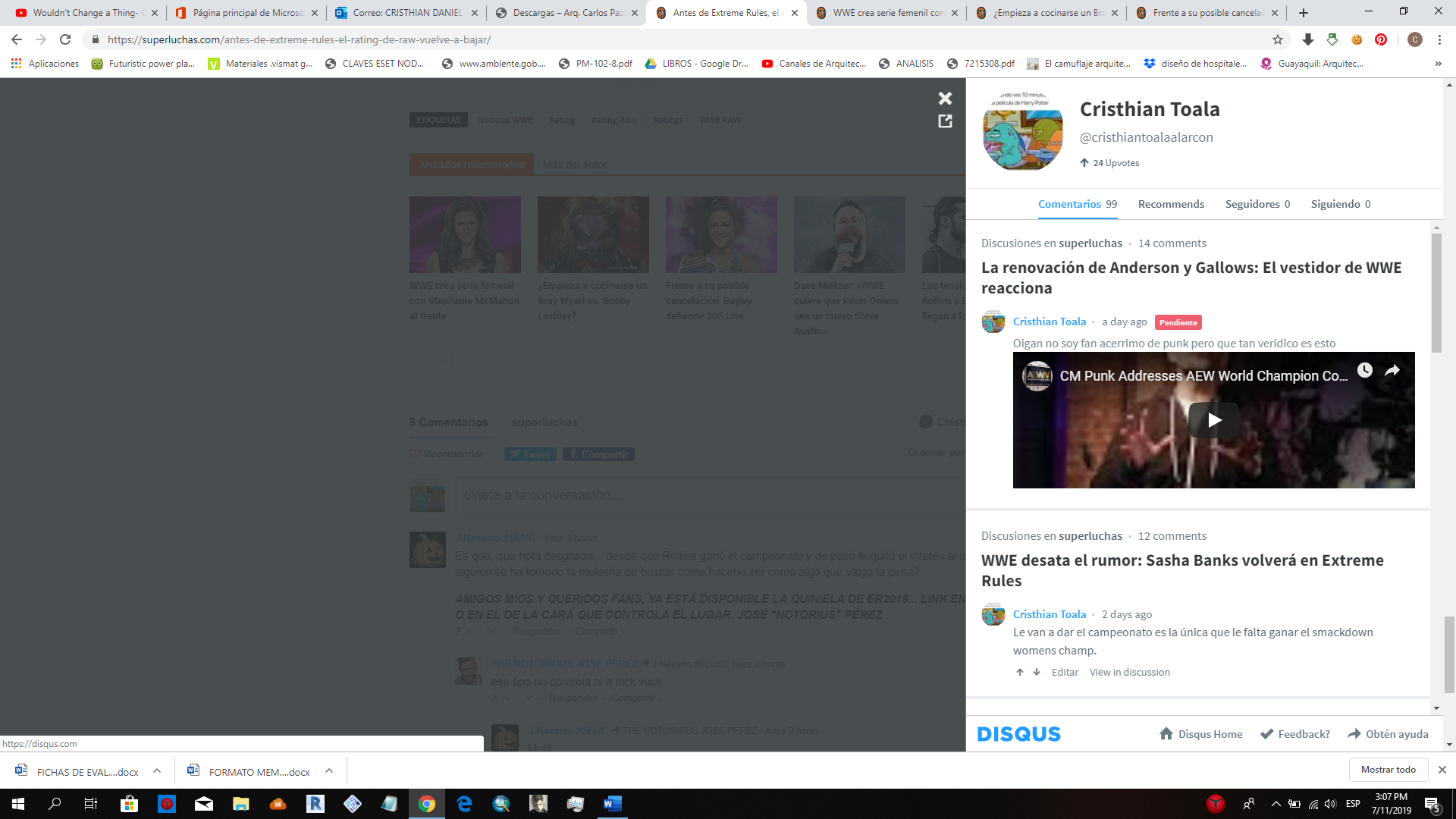
Task: Click the volume icon in system tray
Action: (x=1330, y=804)
